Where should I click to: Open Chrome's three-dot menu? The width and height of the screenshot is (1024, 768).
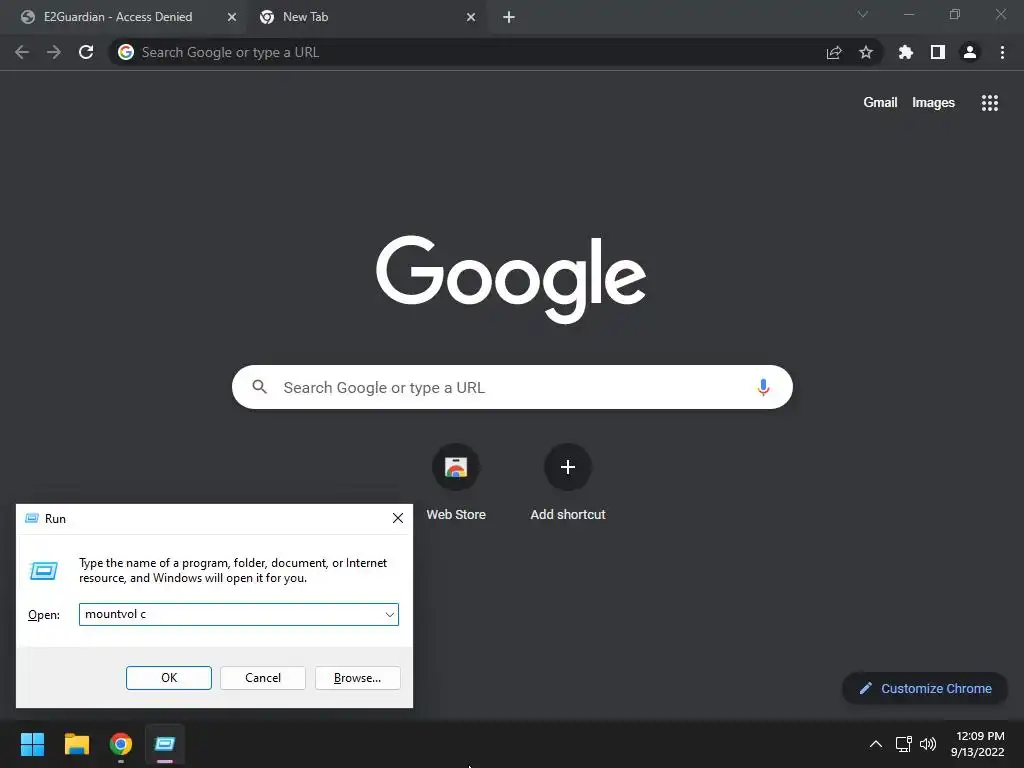pos(1002,52)
